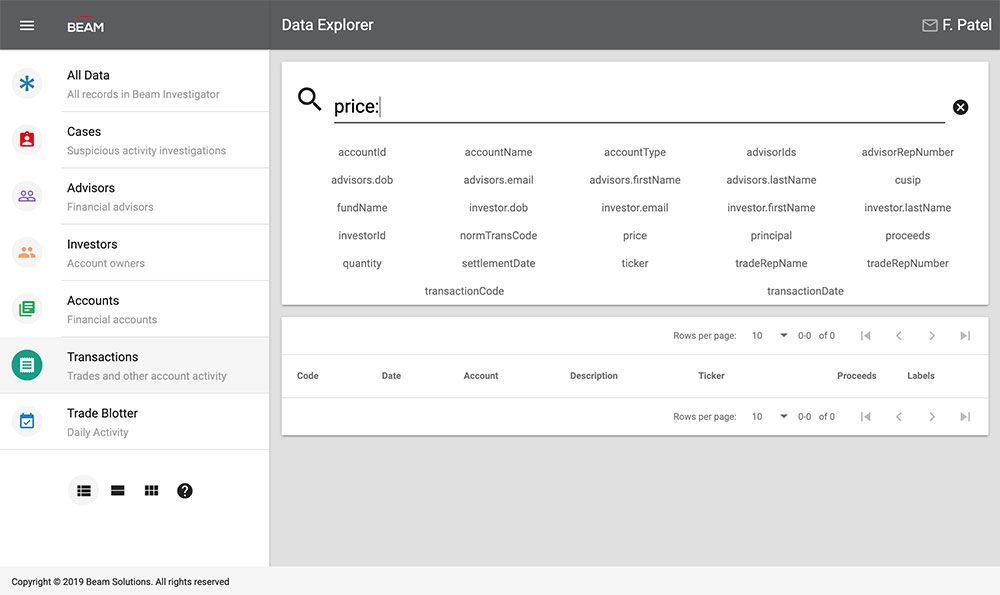Open the hamburger navigation menu
The height and width of the screenshot is (595, 1000).
click(27, 25)
